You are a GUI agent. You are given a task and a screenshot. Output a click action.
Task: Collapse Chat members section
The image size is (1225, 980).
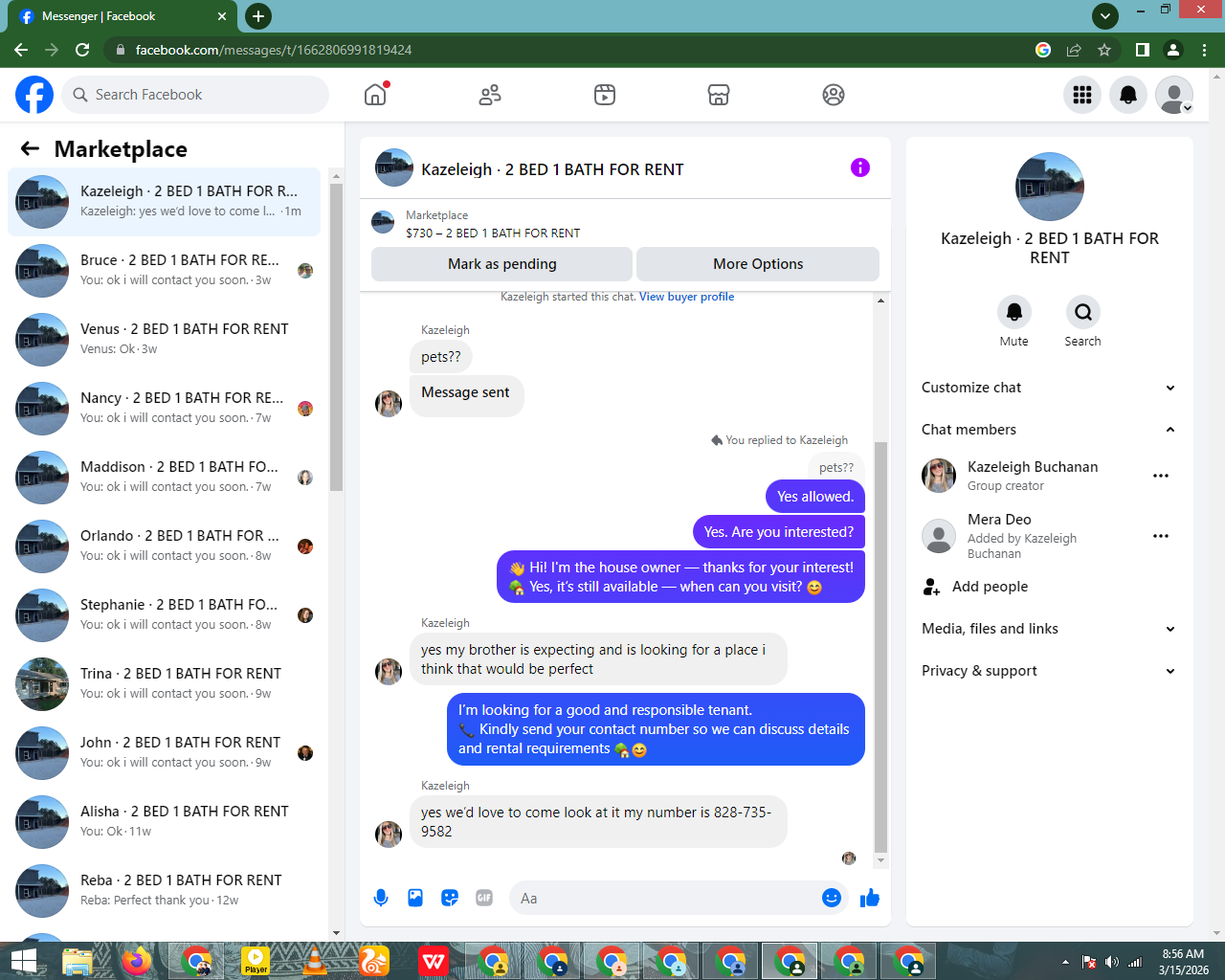(1048, 430)
